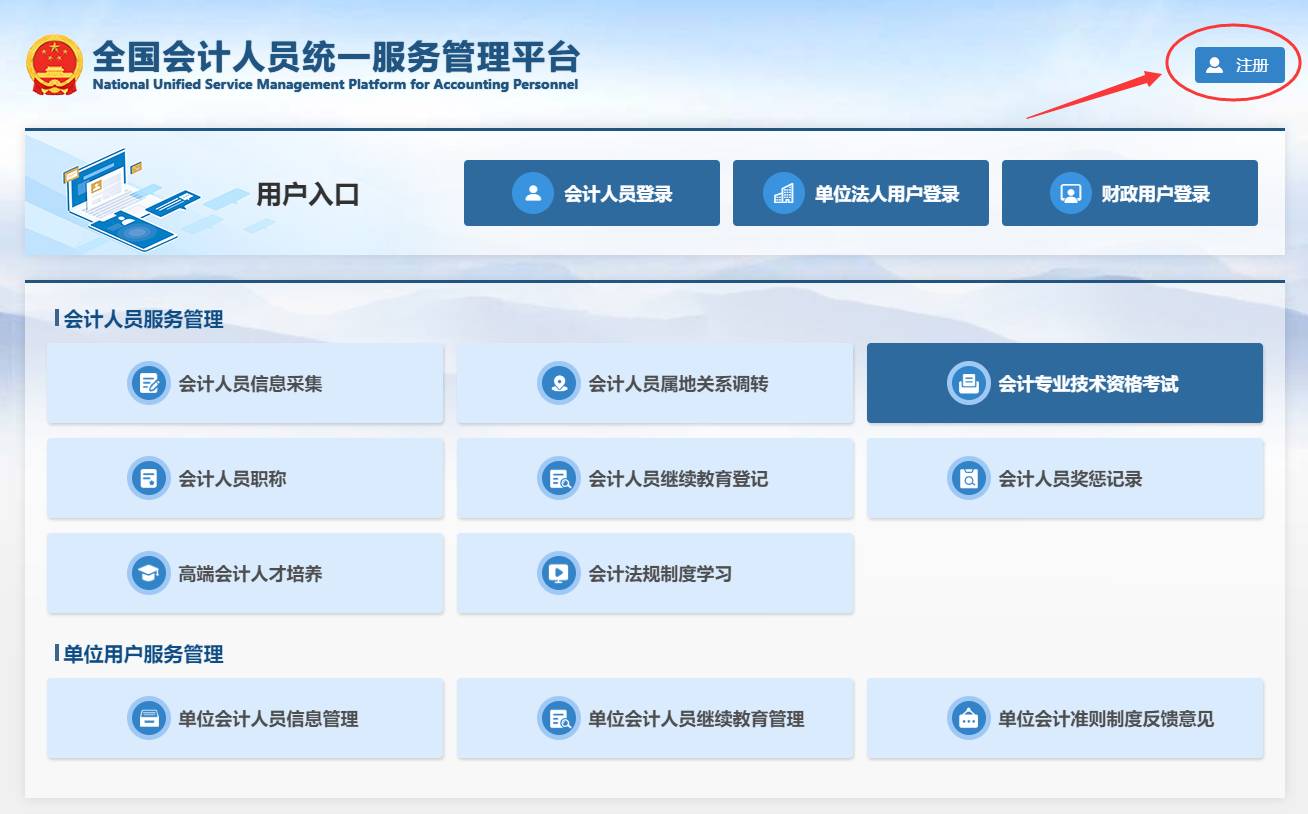
Task: Click the 会计法规制度学习 video play icon
Action: pos(559,574)
